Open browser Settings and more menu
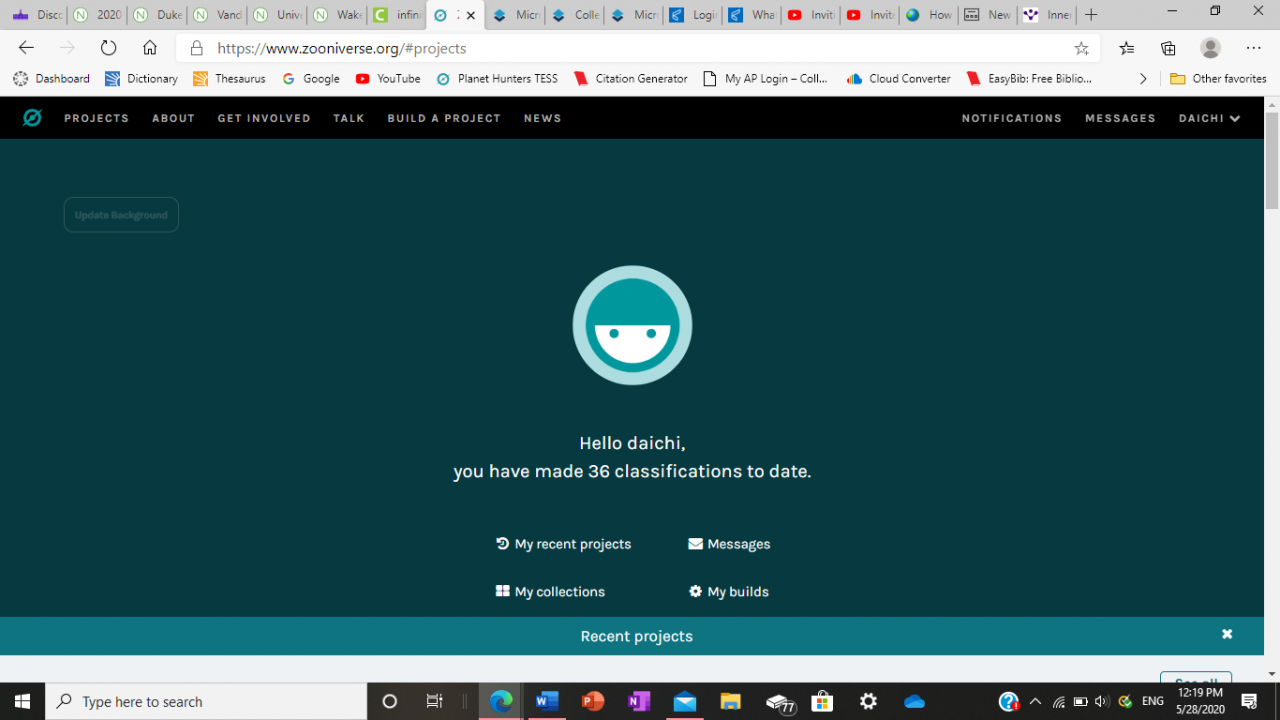This screenshot has height=720, width=1280. click(1254, 48)
